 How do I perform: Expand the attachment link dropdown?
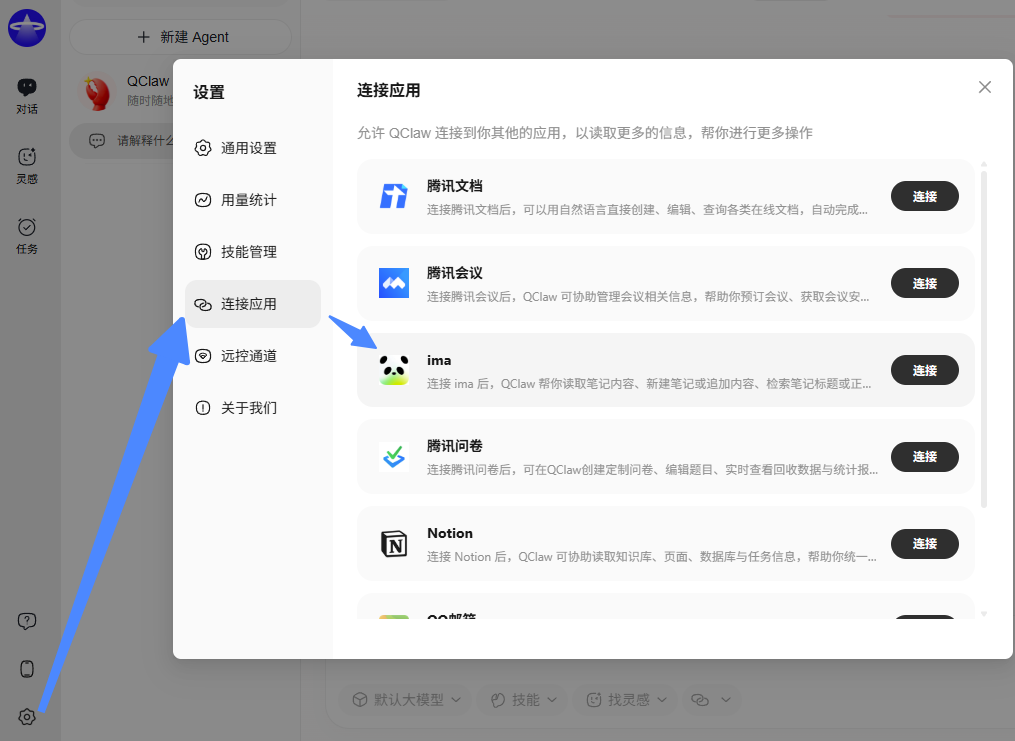[711, 700]
